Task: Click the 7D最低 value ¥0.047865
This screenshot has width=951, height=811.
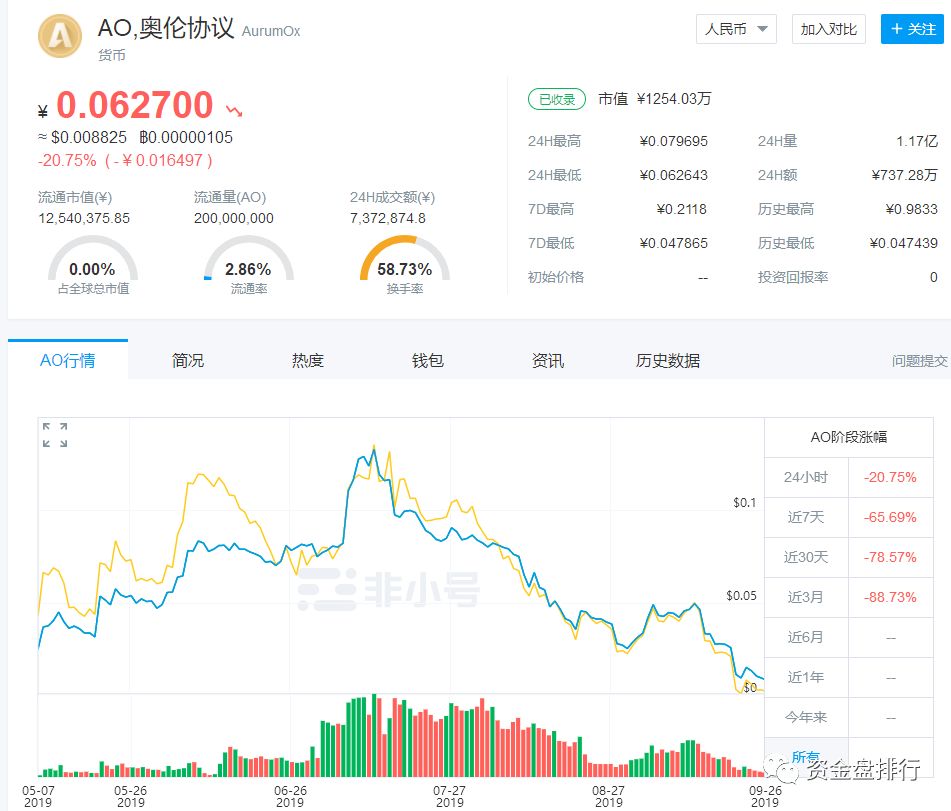Action: [x=673, y=243]
